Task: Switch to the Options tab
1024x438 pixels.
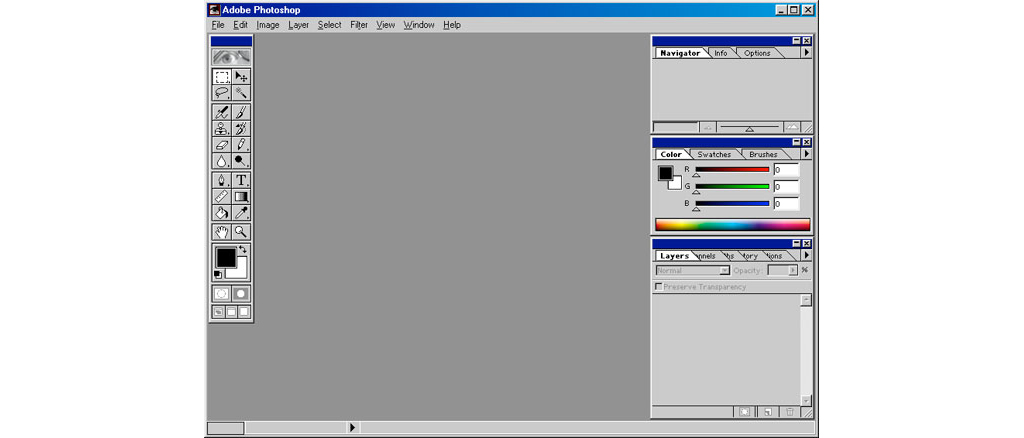Action: tap(757, 54)
